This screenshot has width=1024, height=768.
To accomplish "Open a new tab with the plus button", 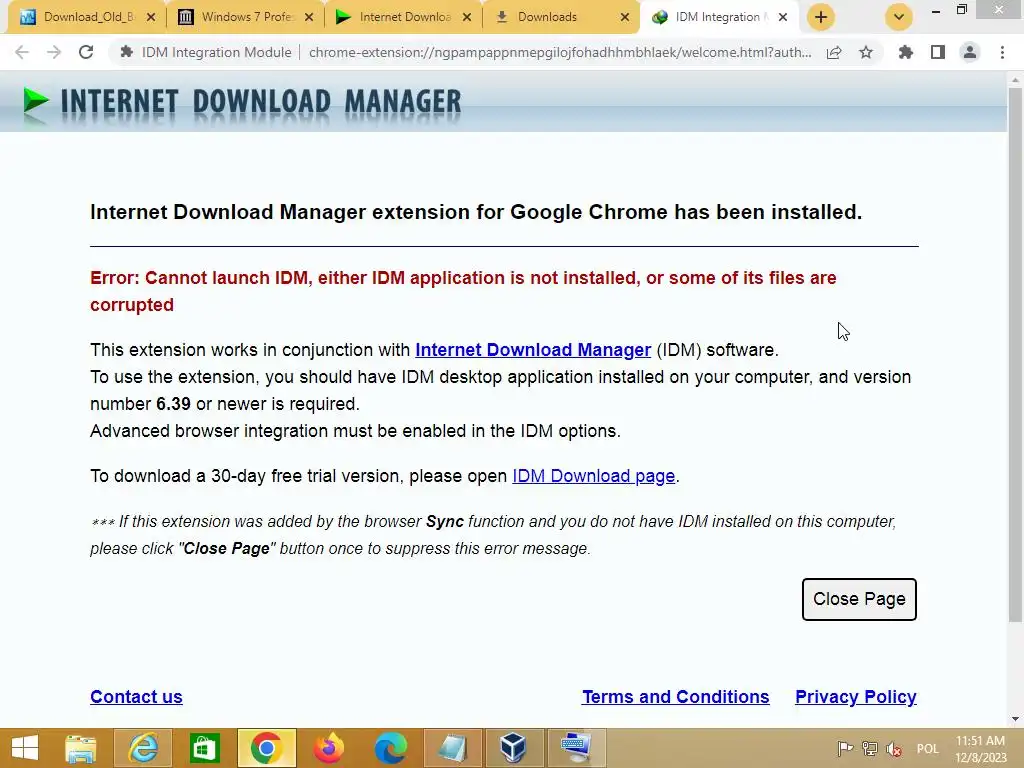I will pyautogui.click(x=821, y=17).
